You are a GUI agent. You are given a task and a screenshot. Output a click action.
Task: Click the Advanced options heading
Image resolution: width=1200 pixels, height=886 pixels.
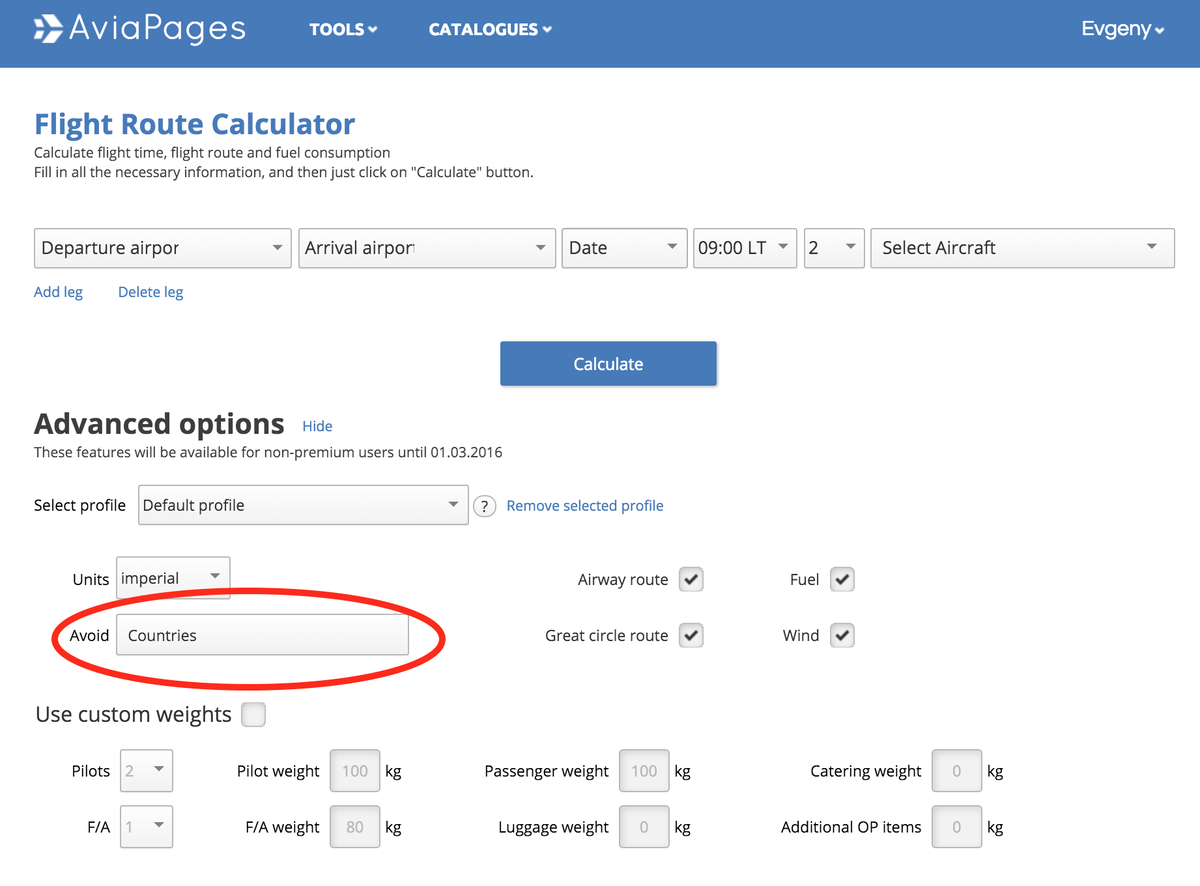pos(159,424)
